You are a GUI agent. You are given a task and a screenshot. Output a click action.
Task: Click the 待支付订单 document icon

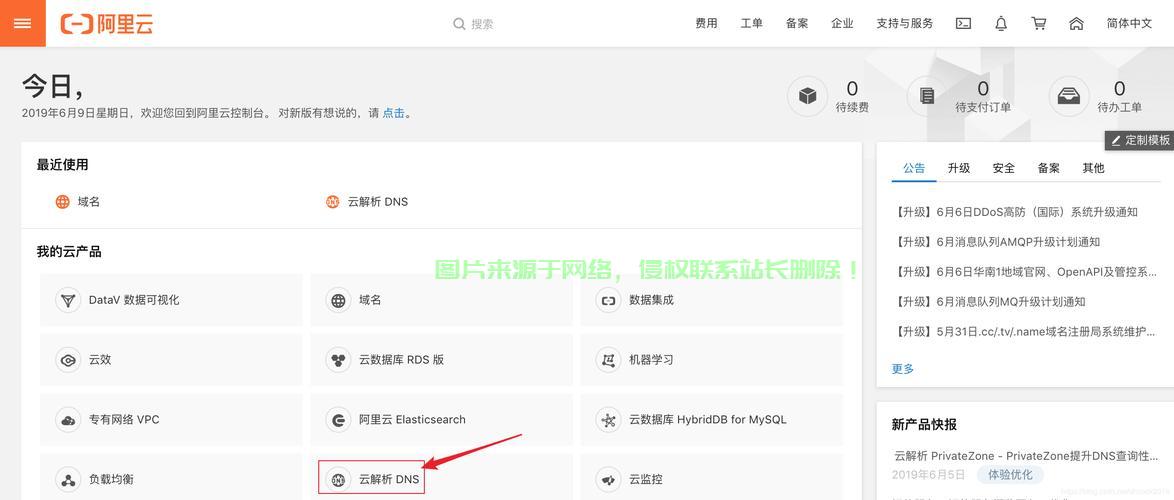click(x=927, y=97)
